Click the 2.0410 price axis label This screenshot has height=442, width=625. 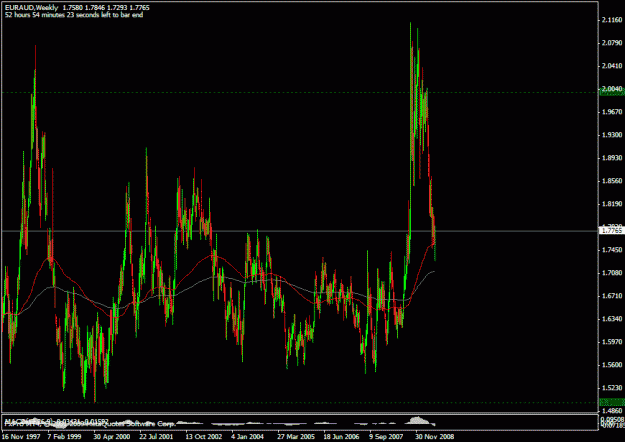click(x=613, y=66)
